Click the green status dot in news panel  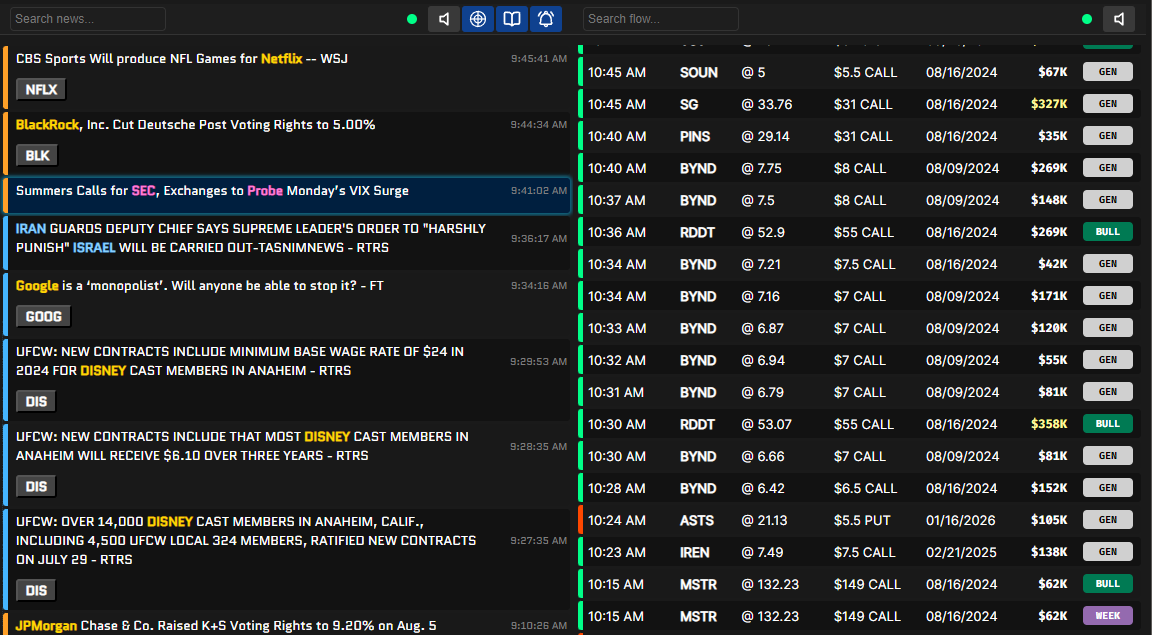point(412,19)
